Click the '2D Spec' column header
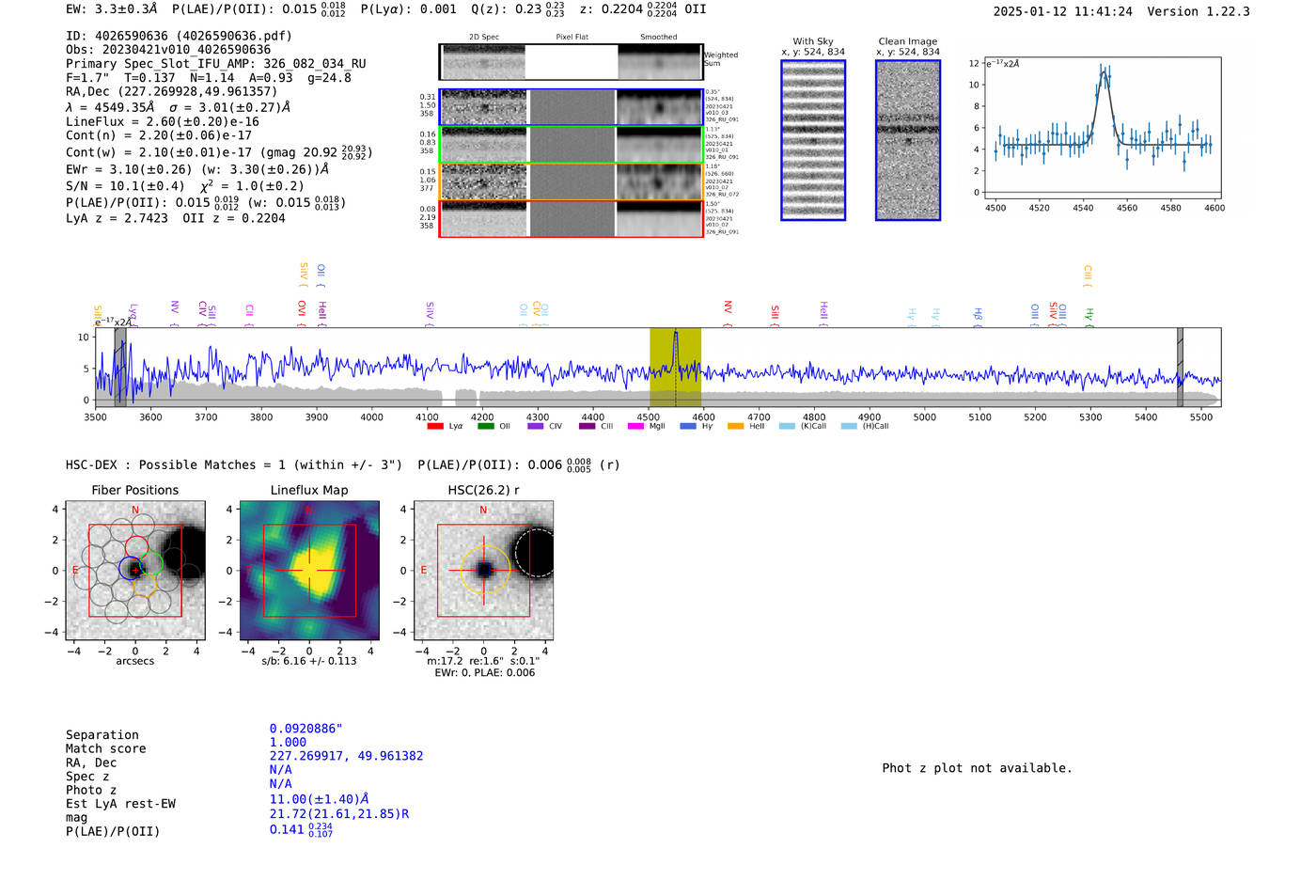The height and width of the screenshot is (896, 1316). pyautogui.click(x=484, y=38)
